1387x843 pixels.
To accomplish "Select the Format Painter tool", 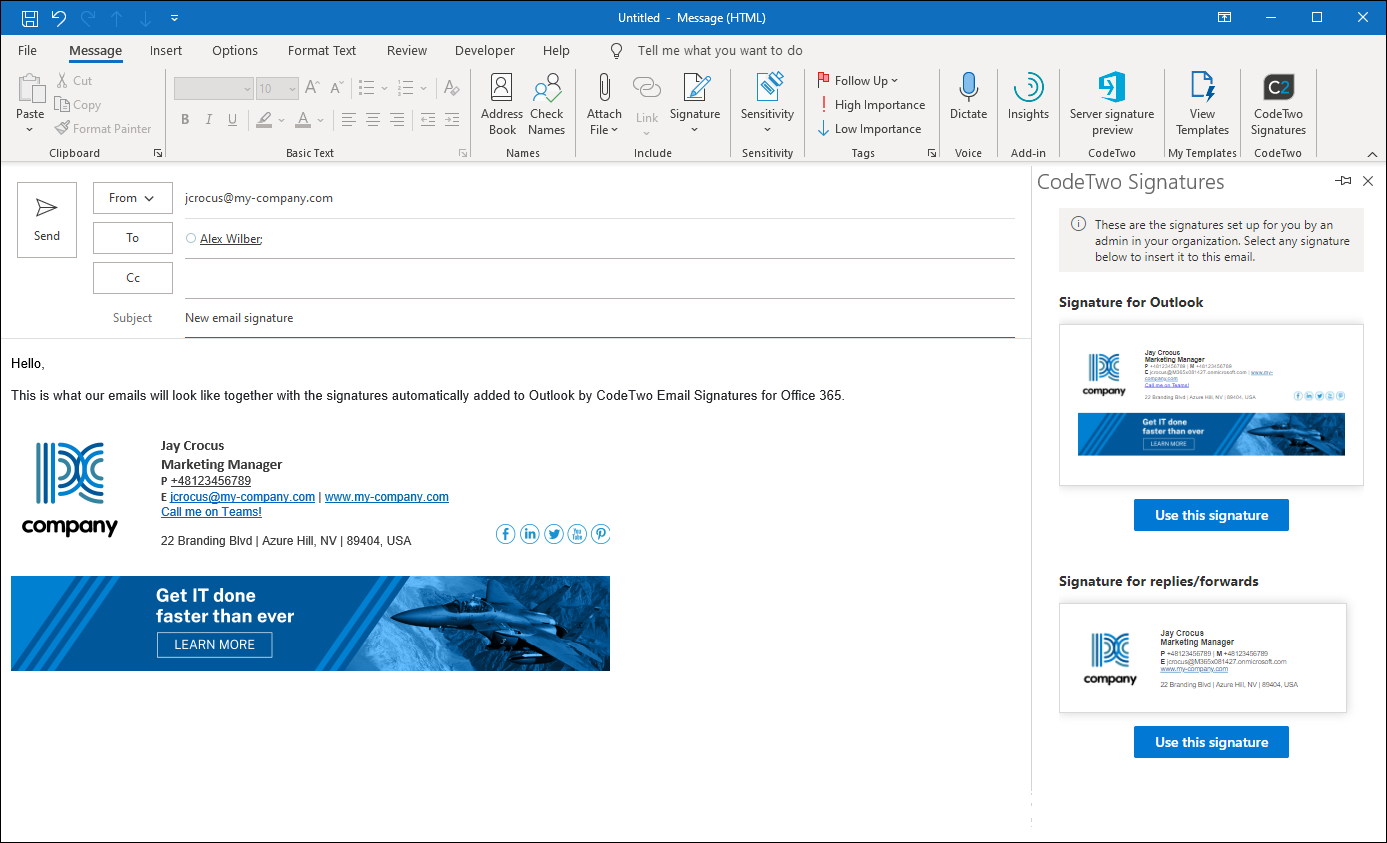I will pos(103,129).
